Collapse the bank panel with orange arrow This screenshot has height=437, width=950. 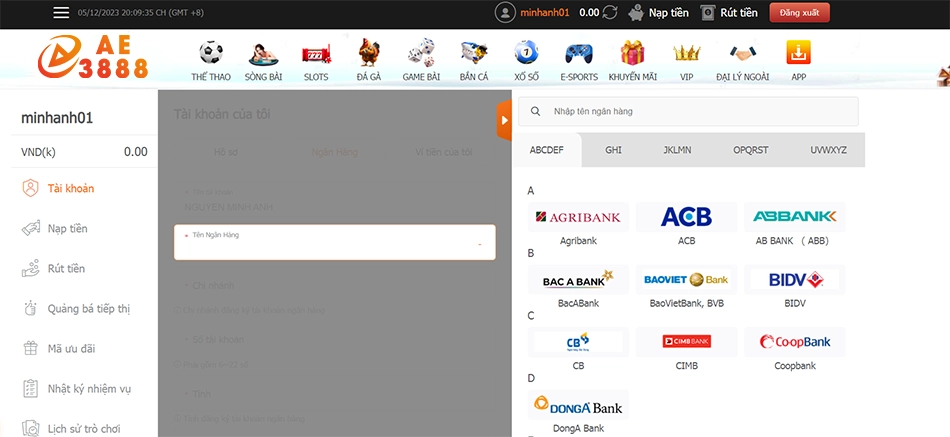coord(504,120)
